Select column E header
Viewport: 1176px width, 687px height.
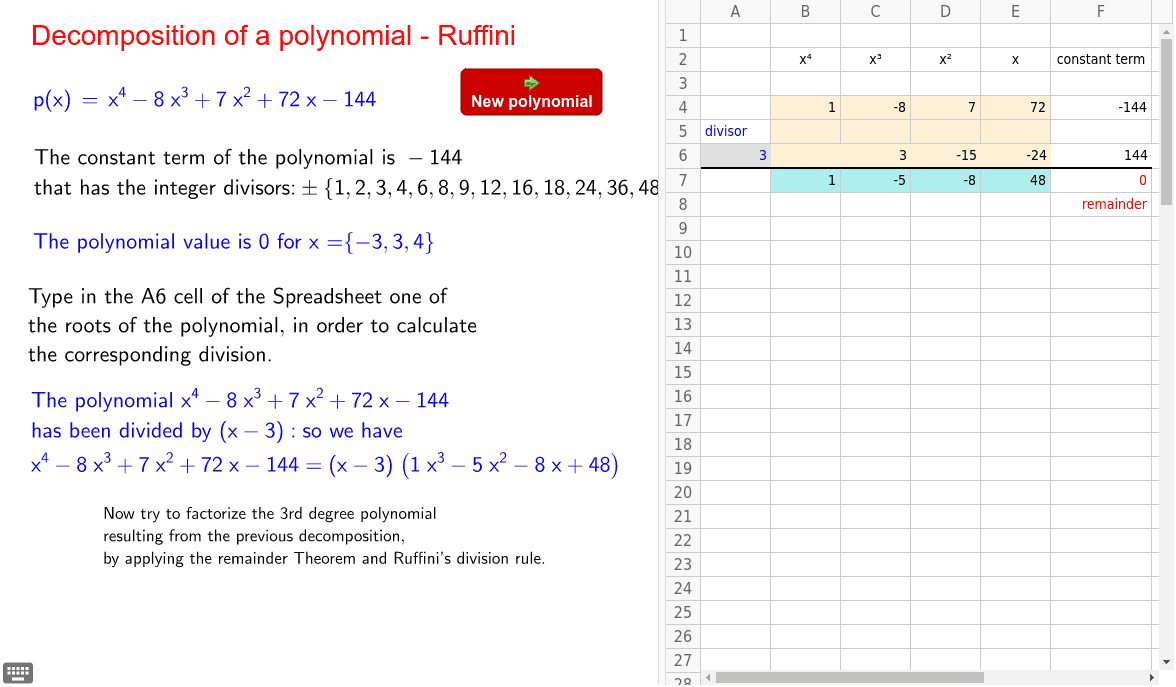click(x=1015, y=11)
